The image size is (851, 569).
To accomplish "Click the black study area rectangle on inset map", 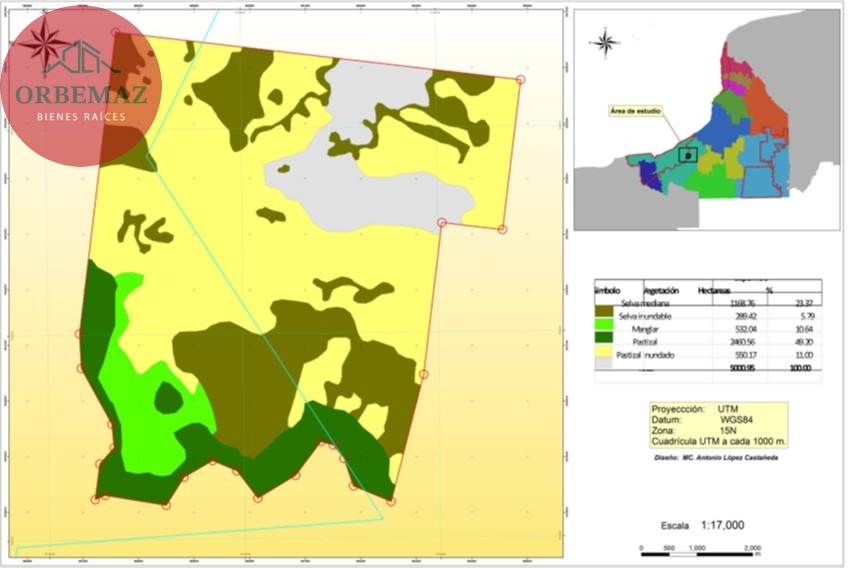I will [686, 155].
